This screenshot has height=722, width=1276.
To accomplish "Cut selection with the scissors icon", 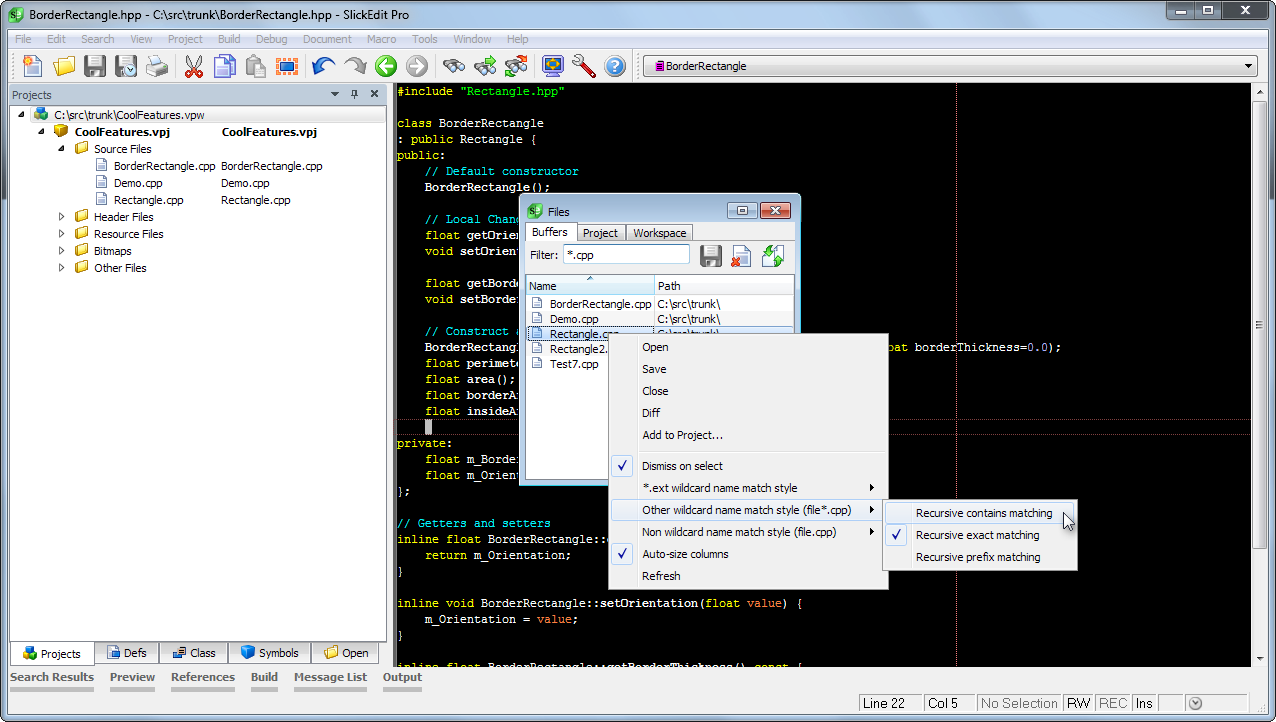I will pos(193,66).
